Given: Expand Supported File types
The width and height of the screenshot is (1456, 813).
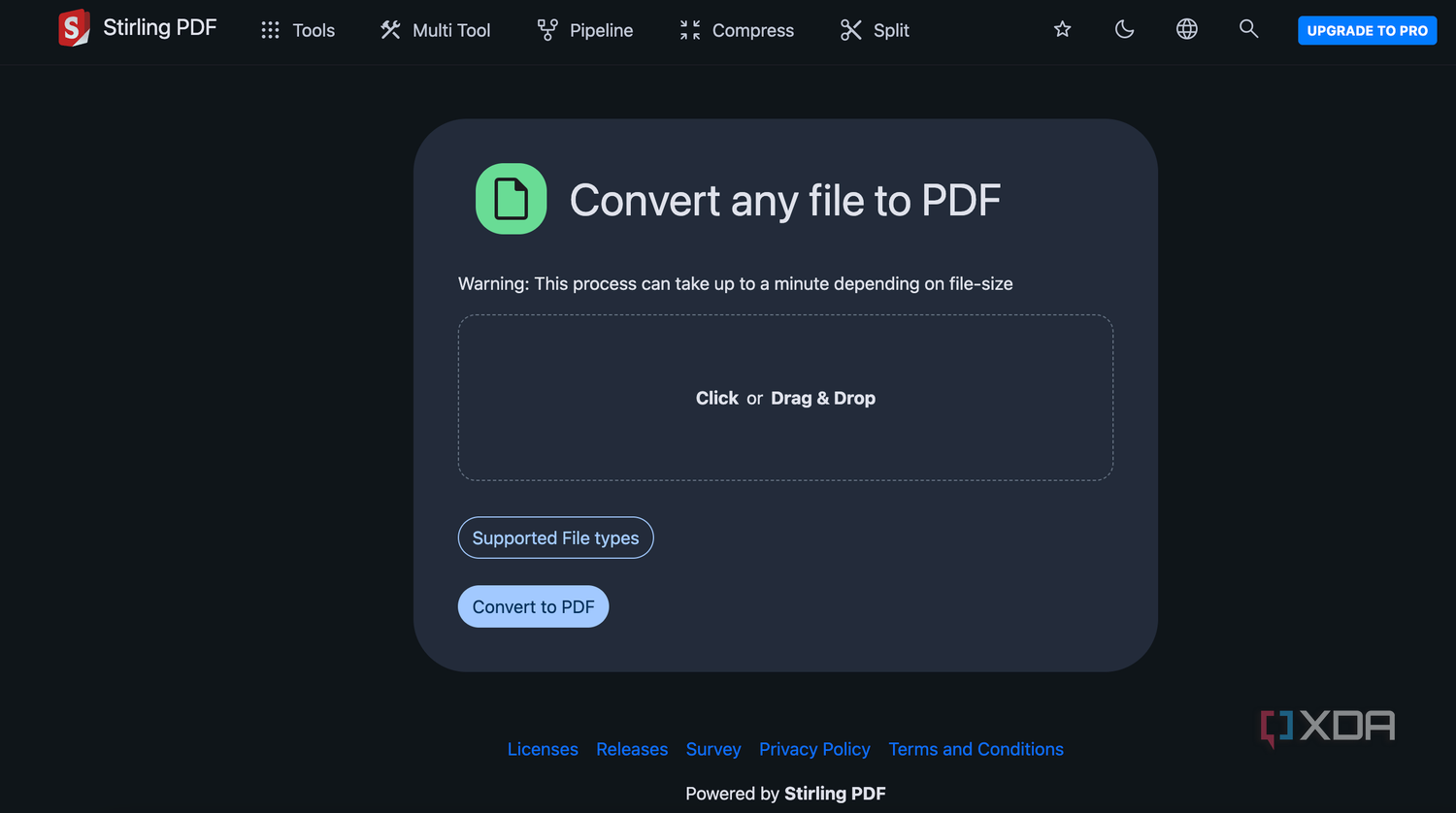Looking at the screenshot, I should pyautogui.click(x=555, y=537).
